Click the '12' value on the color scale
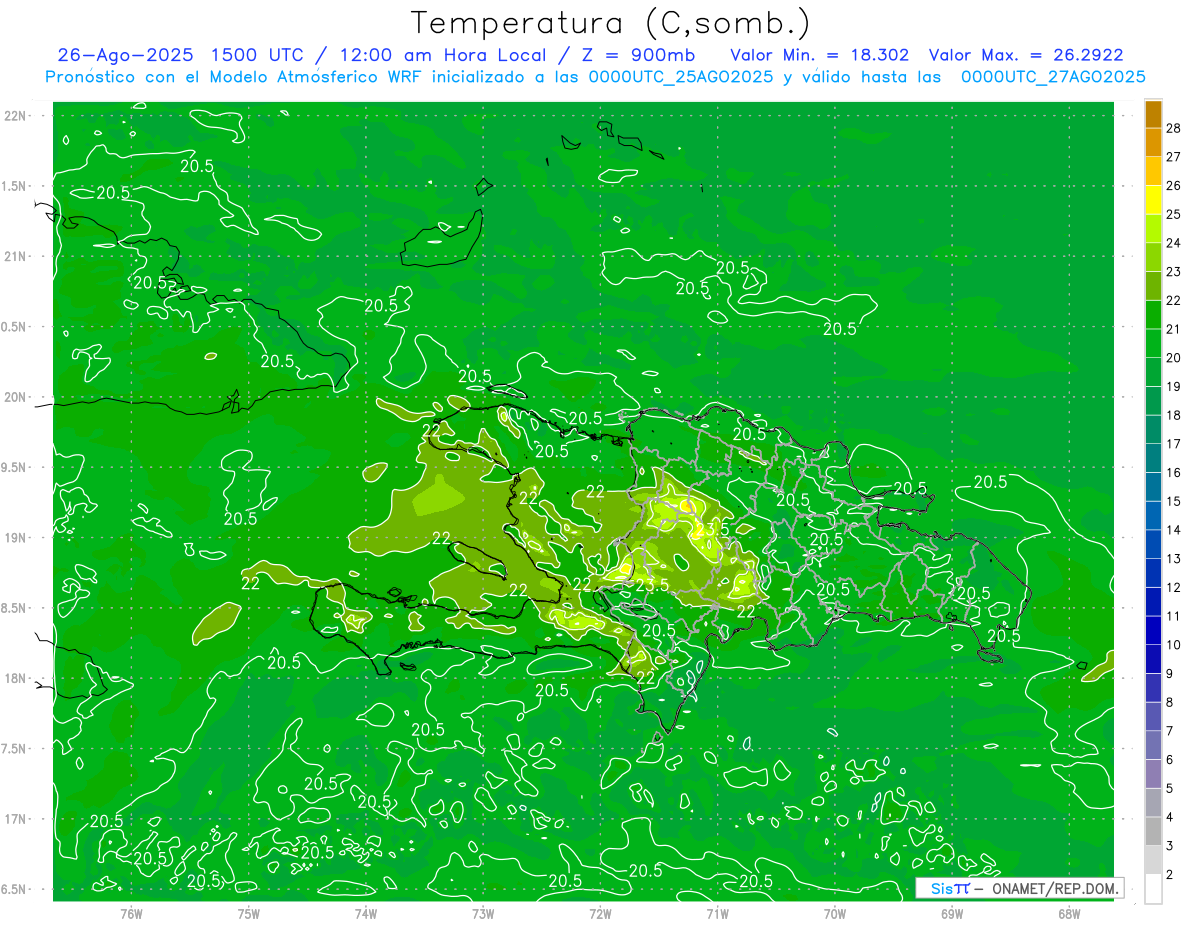The height and width of the screenshot is (927, 1200). click(x=1174, y=588)
